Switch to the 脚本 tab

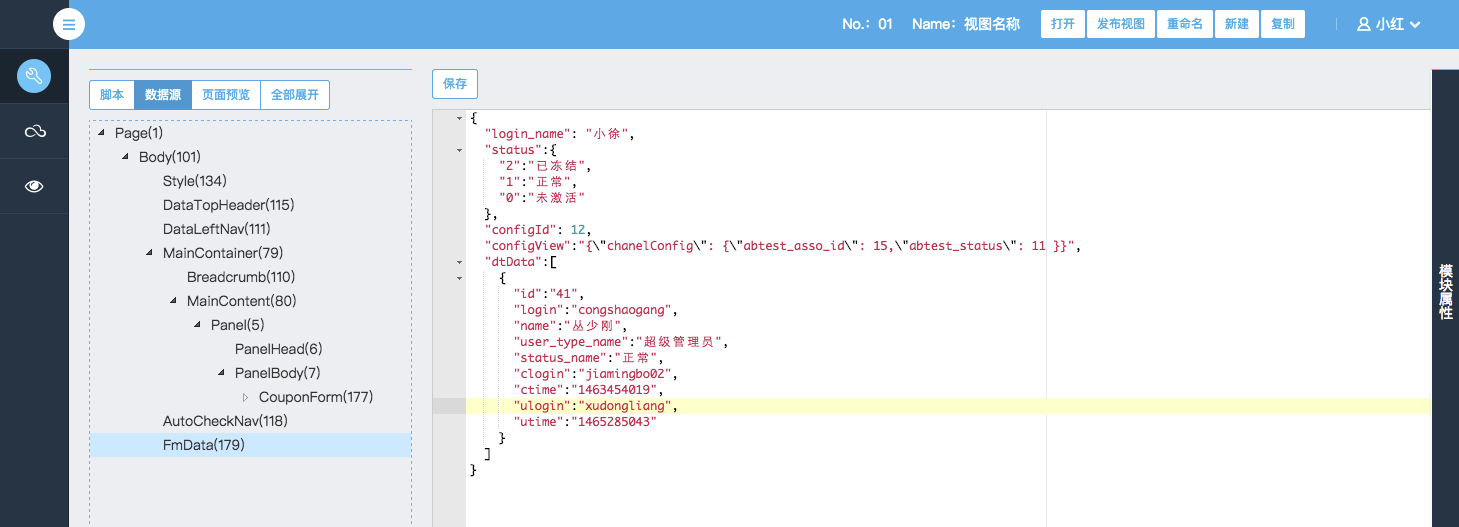pos(112,95)
